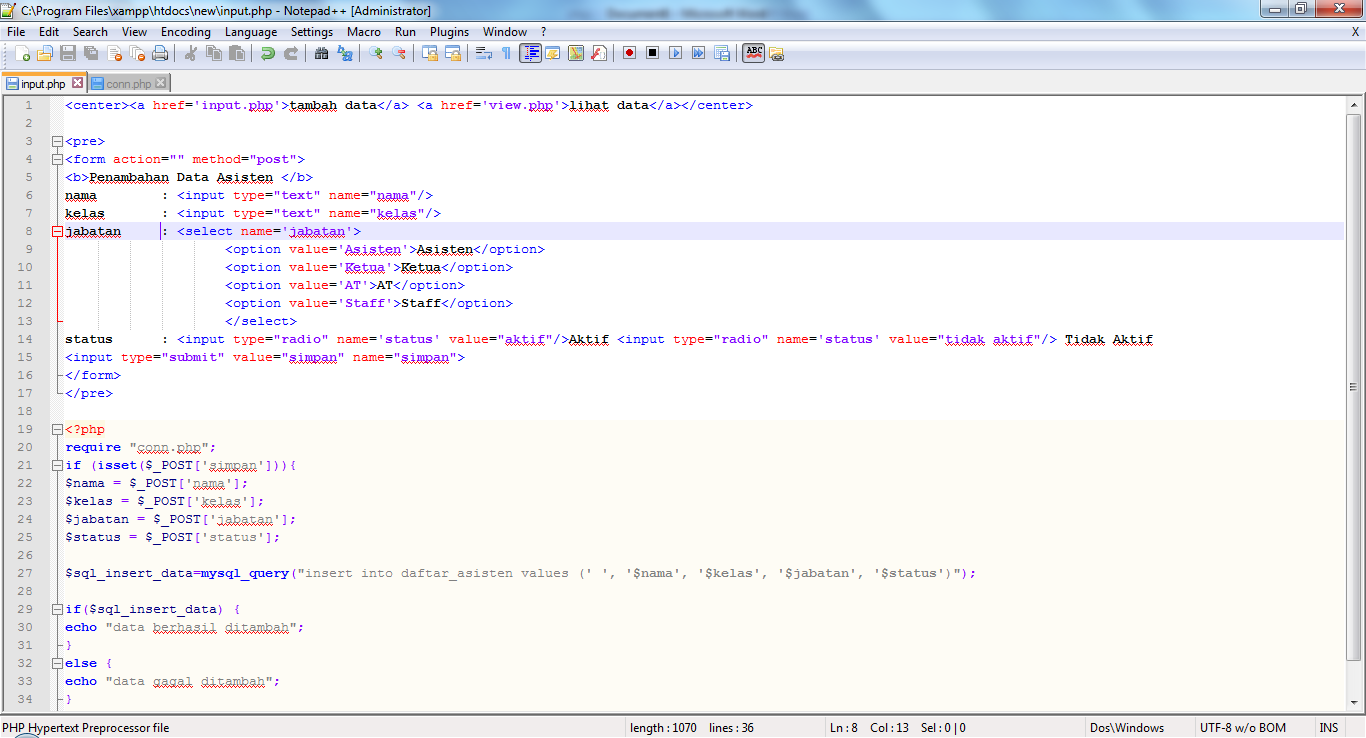The image size is (1366, 738).
Task: Toggle synchronized vertical scrolling
Action: [x=430, y=53]
